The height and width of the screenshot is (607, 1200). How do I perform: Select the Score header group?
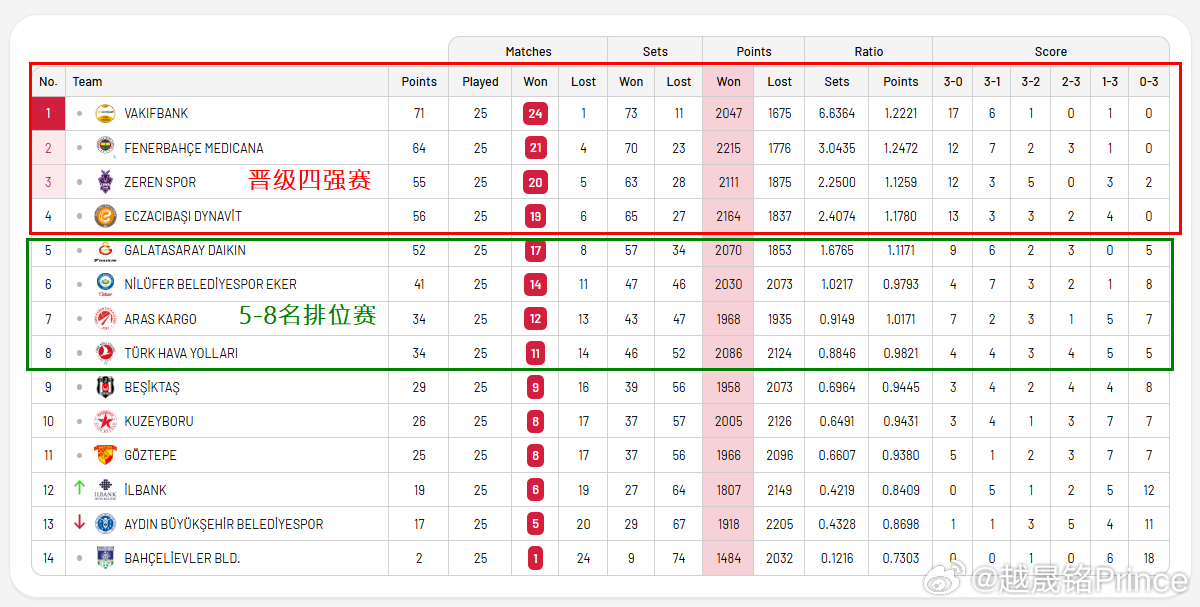click(x=1051, y=52)
